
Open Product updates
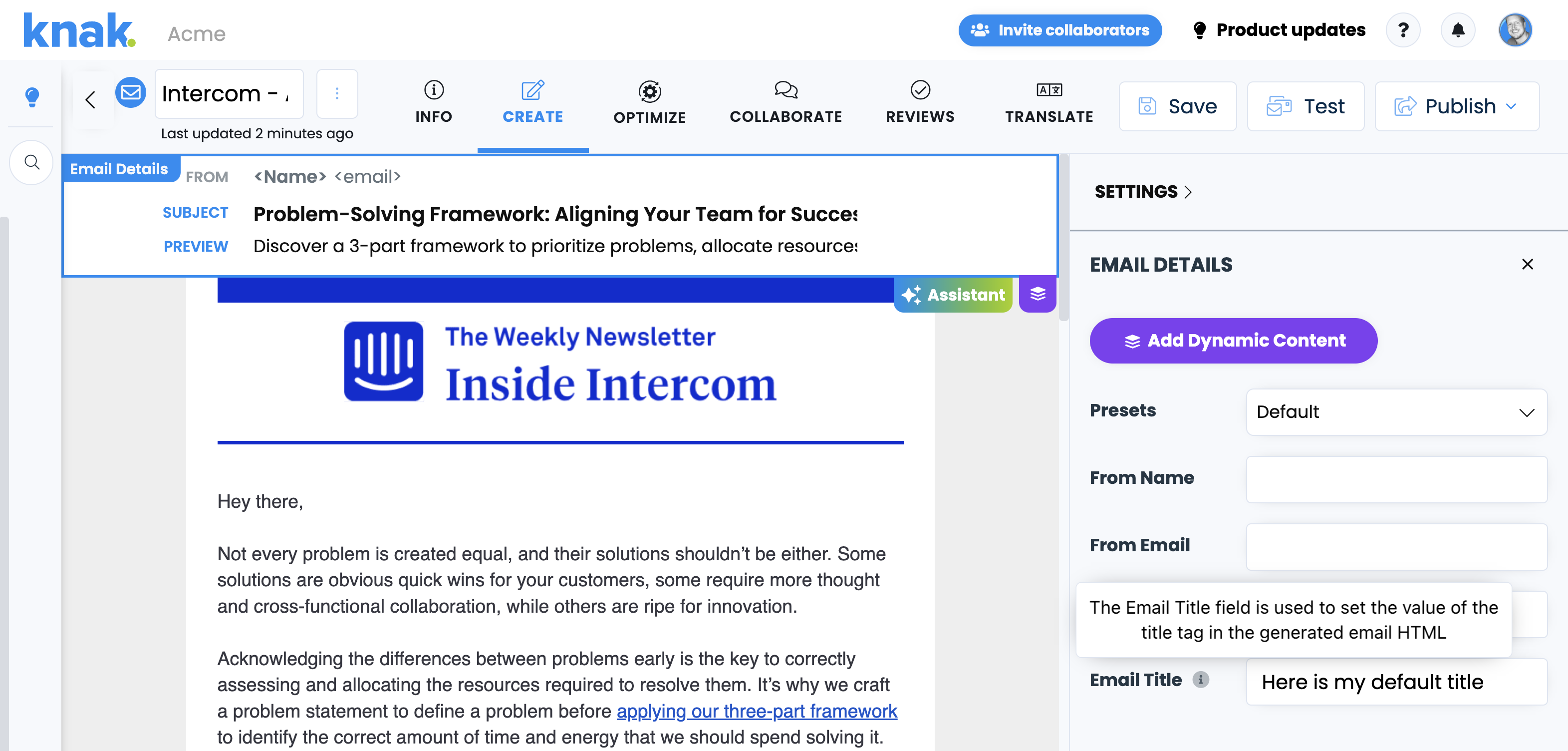tap(1278, 30)
